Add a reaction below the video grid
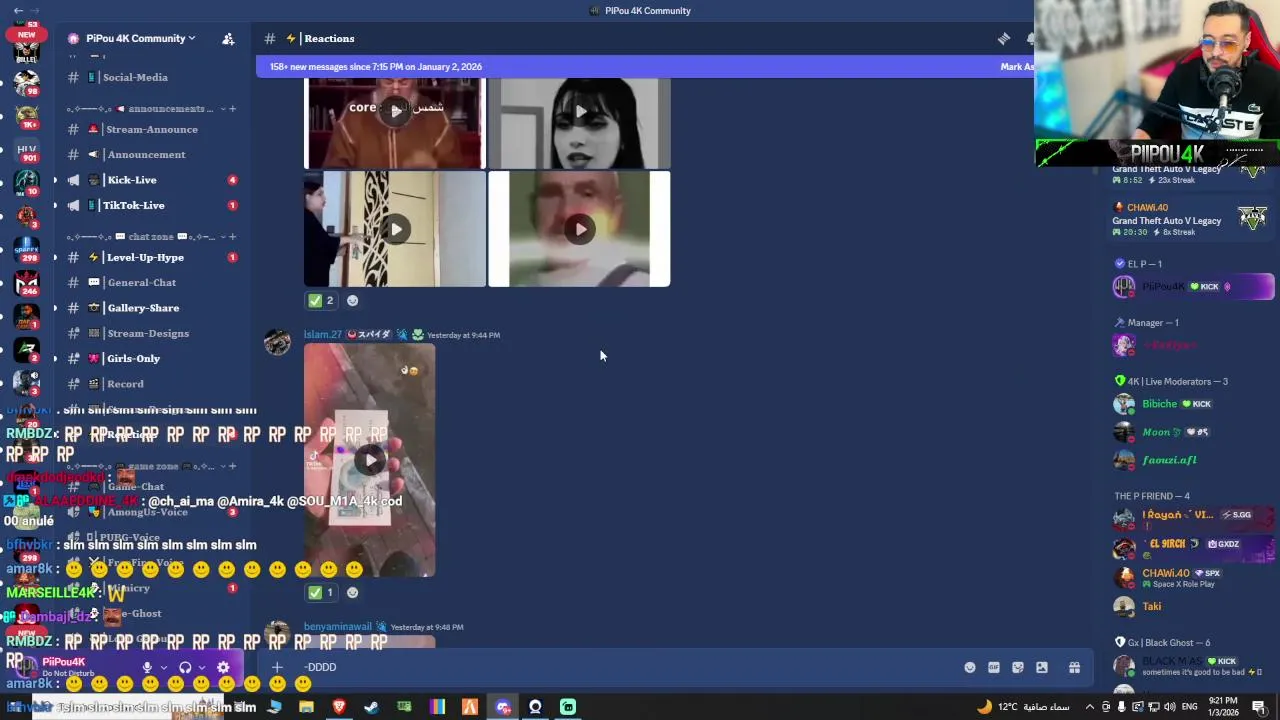Viewport: 1280px width, 720px height. click(352, 300)
